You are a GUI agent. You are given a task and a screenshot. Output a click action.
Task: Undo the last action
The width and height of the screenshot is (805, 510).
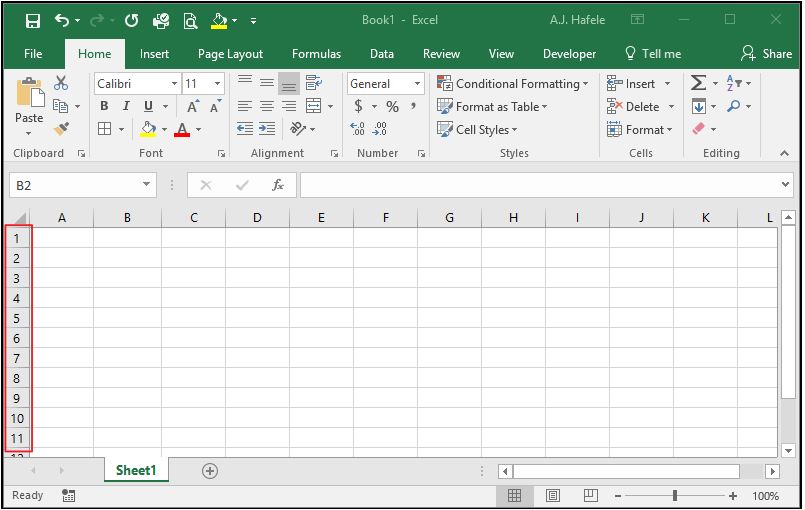[x=62, y=21]
